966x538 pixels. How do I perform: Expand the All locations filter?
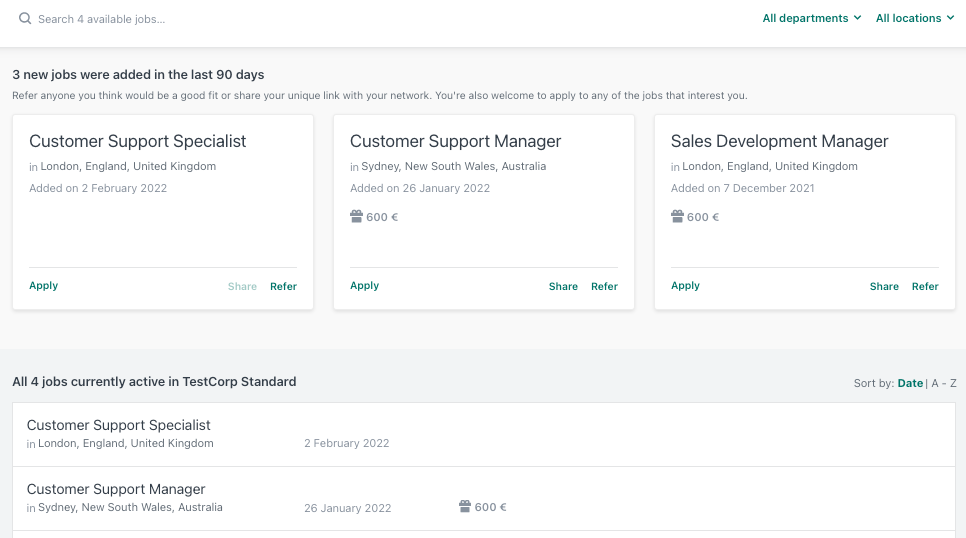(914, 18)
